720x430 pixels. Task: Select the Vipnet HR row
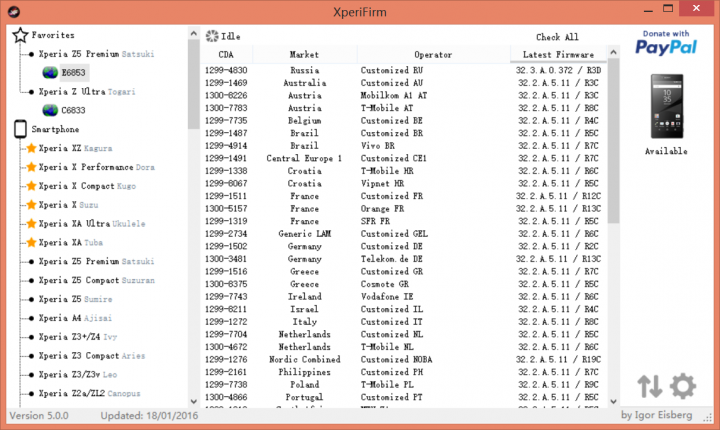(404, 183)
